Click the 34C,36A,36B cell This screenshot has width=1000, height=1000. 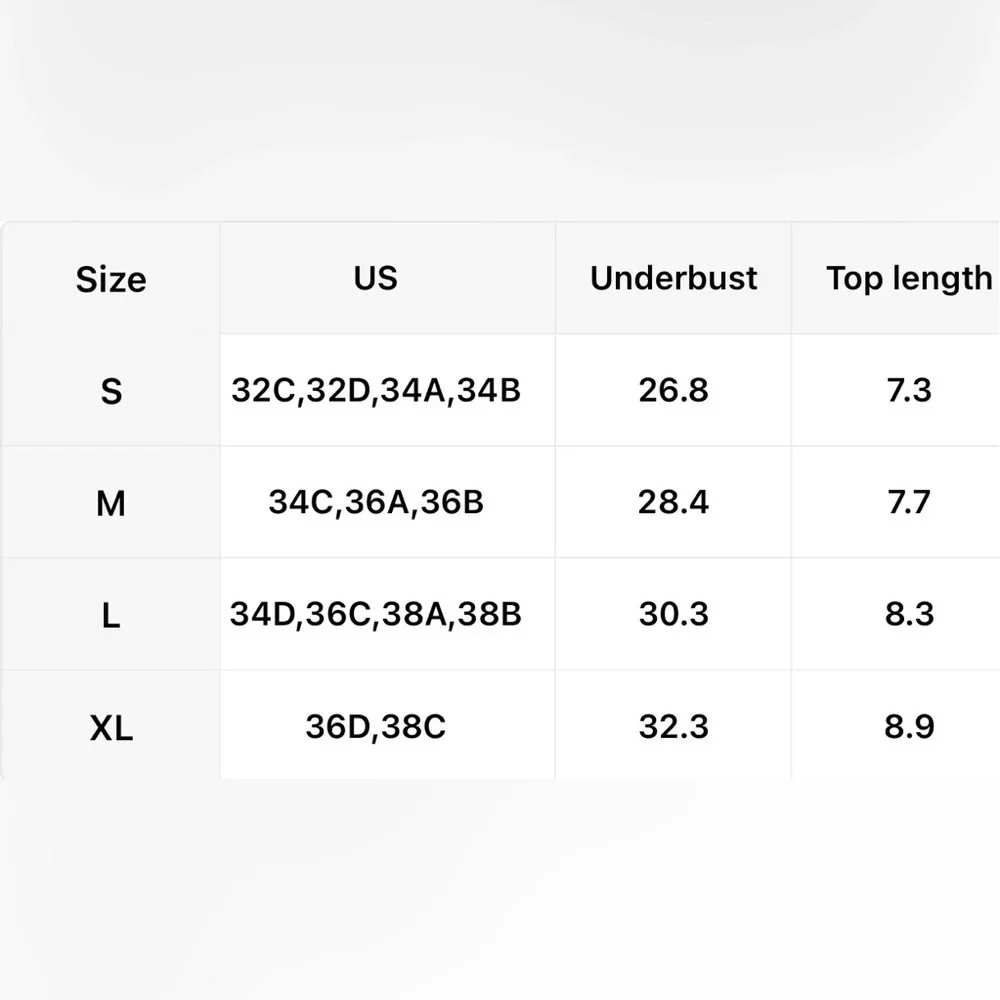click(x=376, y=503)
